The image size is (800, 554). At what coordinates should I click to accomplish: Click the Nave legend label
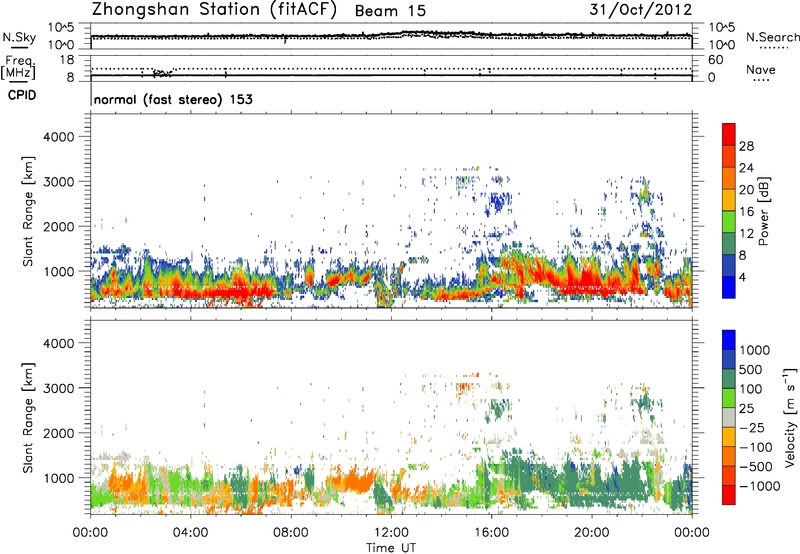coord(760,70)
